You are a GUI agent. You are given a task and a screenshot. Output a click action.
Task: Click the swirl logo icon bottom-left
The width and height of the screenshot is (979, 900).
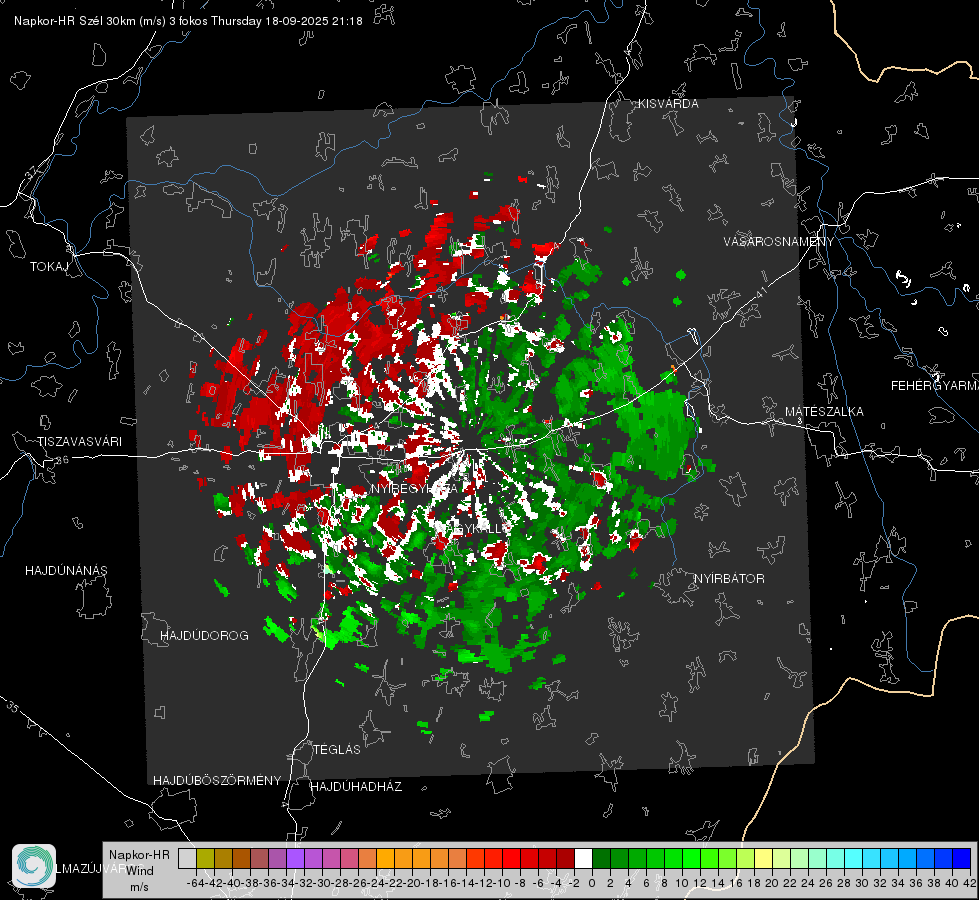coord(34,866)
